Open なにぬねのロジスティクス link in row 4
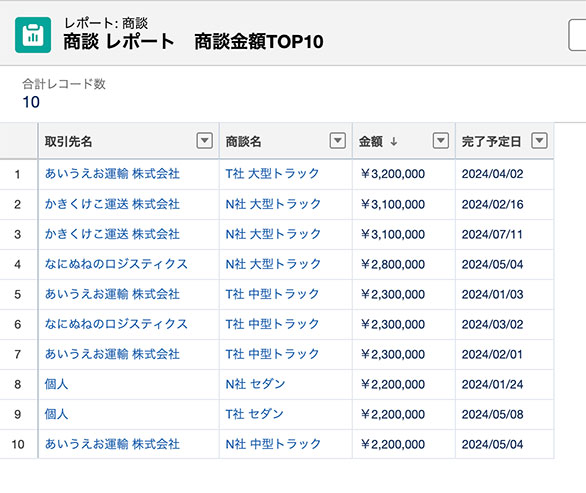 [x=116, y=264]
